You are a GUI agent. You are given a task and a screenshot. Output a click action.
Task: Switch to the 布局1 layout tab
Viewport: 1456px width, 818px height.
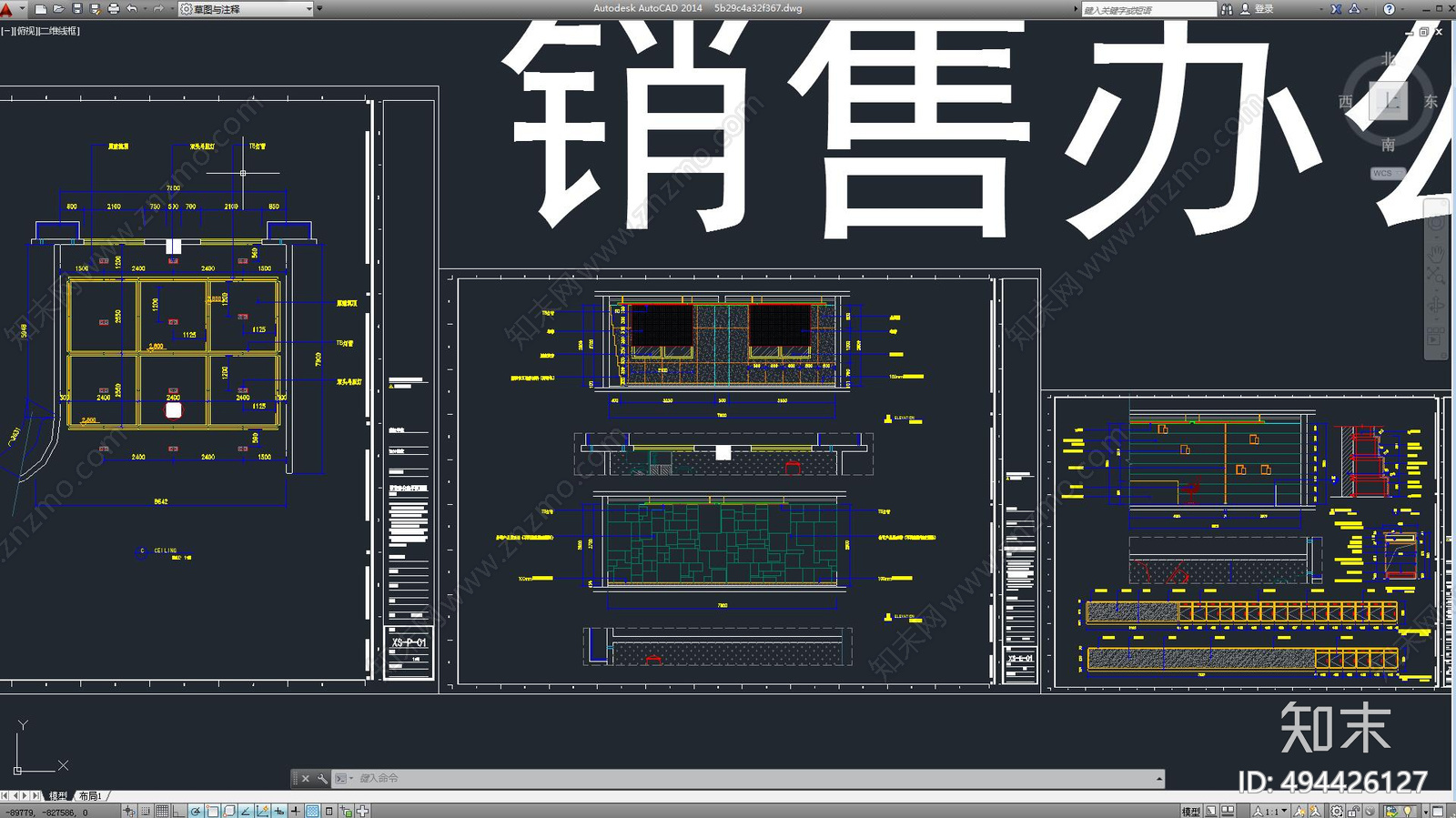90,796
